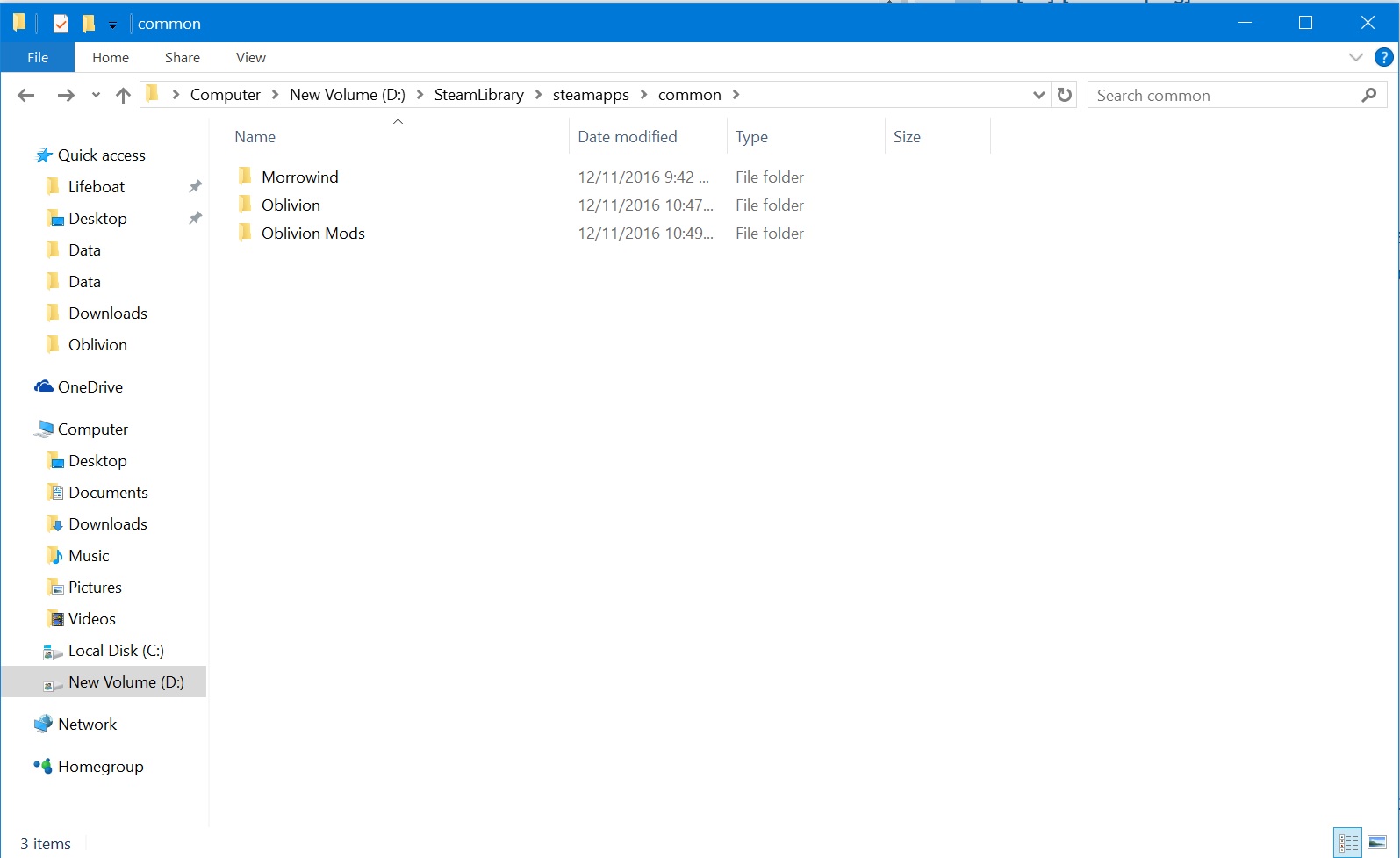Open Desktop under Quick access
Viewport: 1400px width, 858px height.
click(98, 219)
